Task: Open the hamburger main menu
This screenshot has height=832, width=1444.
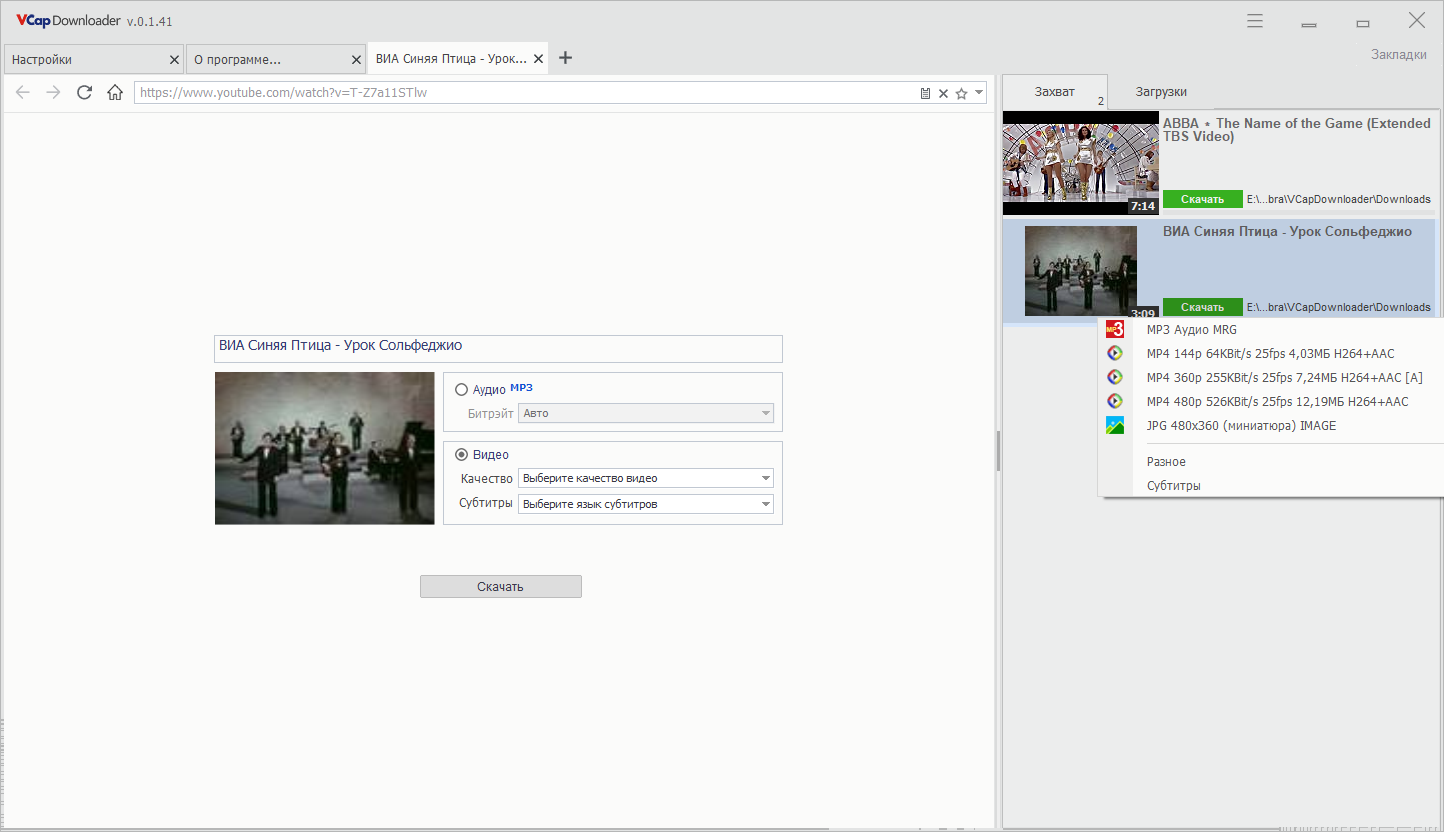Action: pyautogui.click(x=1255, y=21)
